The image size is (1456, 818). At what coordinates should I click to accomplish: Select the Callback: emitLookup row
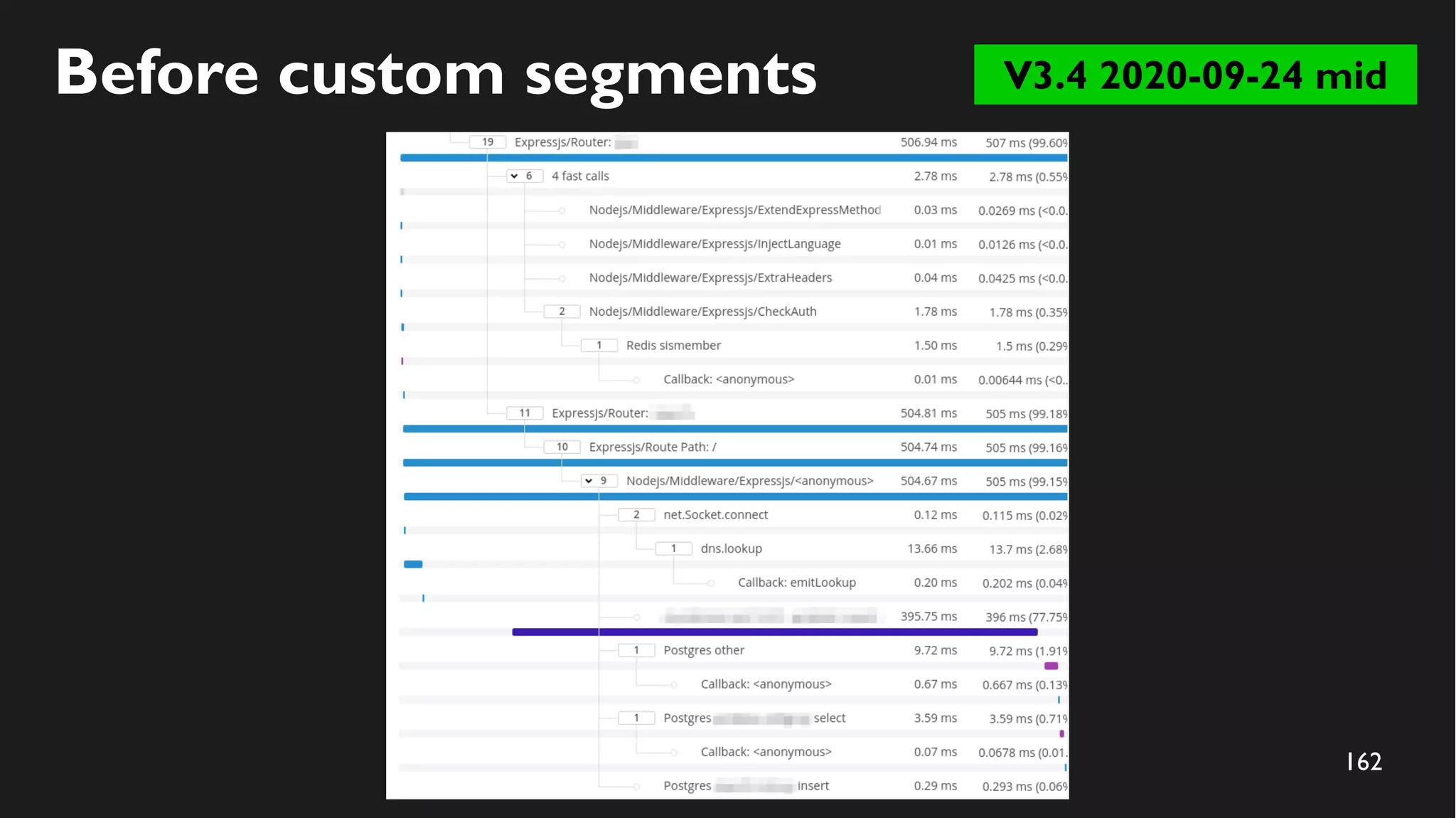(x=796, y=583)
